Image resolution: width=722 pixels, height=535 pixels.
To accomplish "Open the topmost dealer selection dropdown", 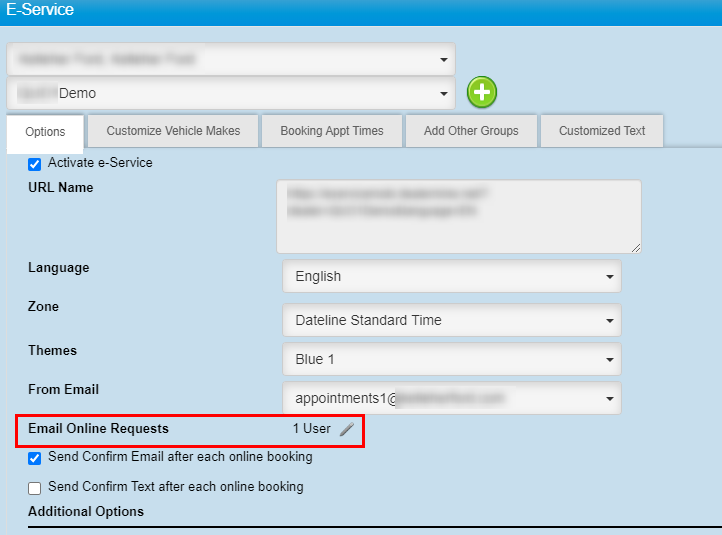I will [x=230, y=59].
